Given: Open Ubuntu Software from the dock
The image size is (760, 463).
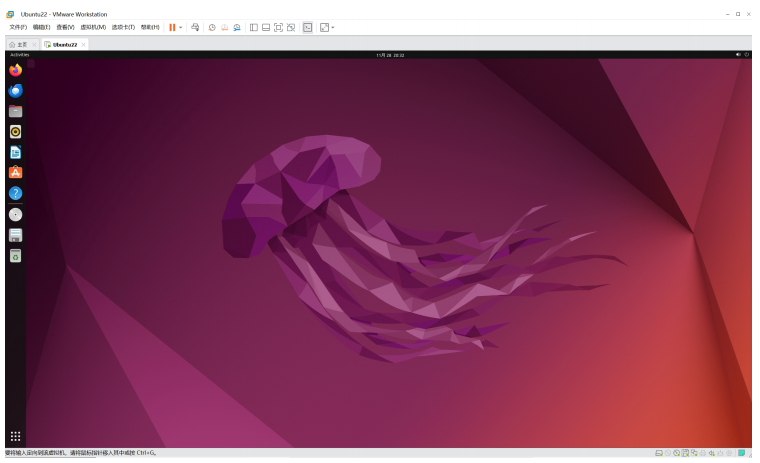Looking at the screenshot, I should tap(16, 173).
